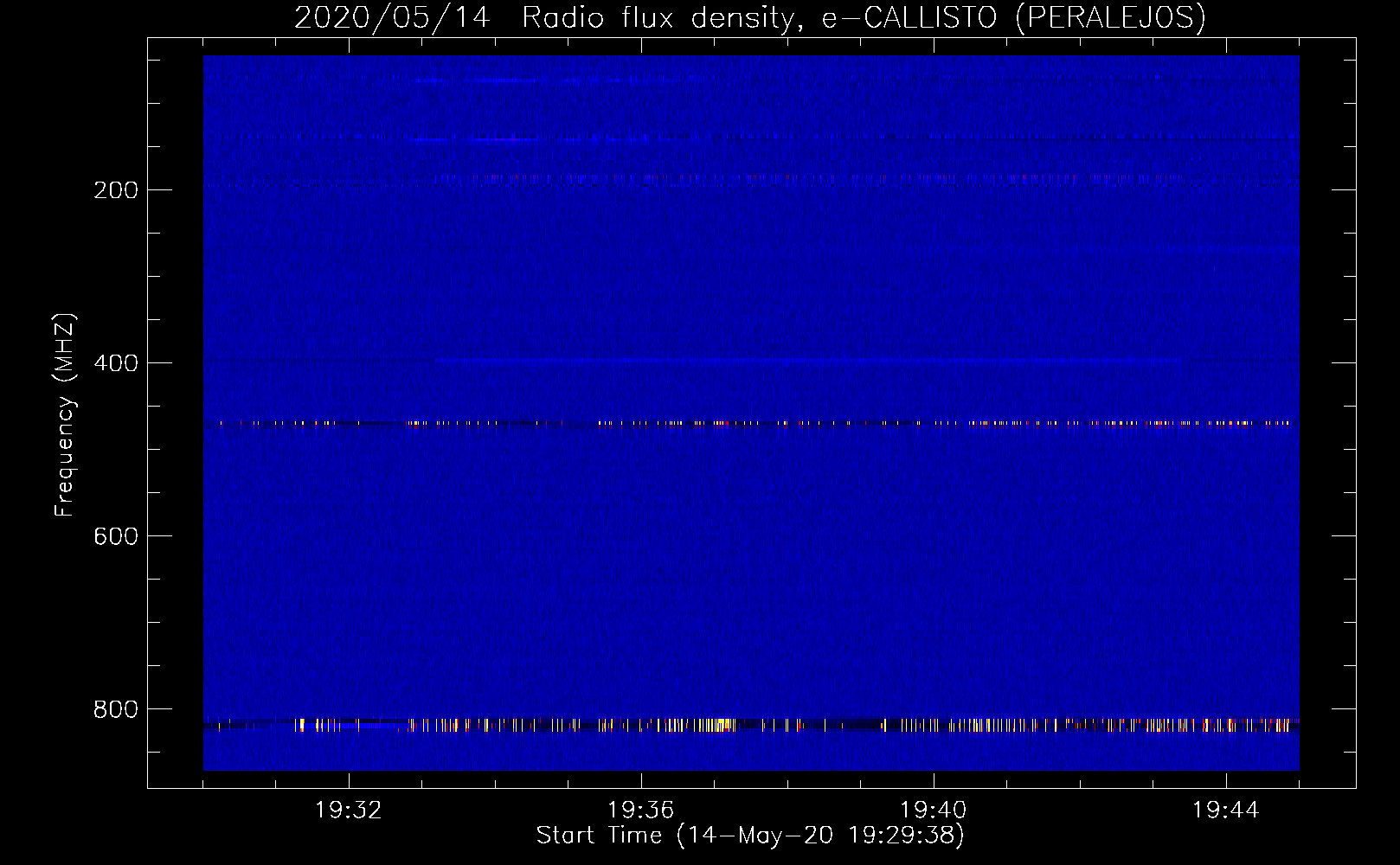Click the 19:36 time tick label

(640, 810)
